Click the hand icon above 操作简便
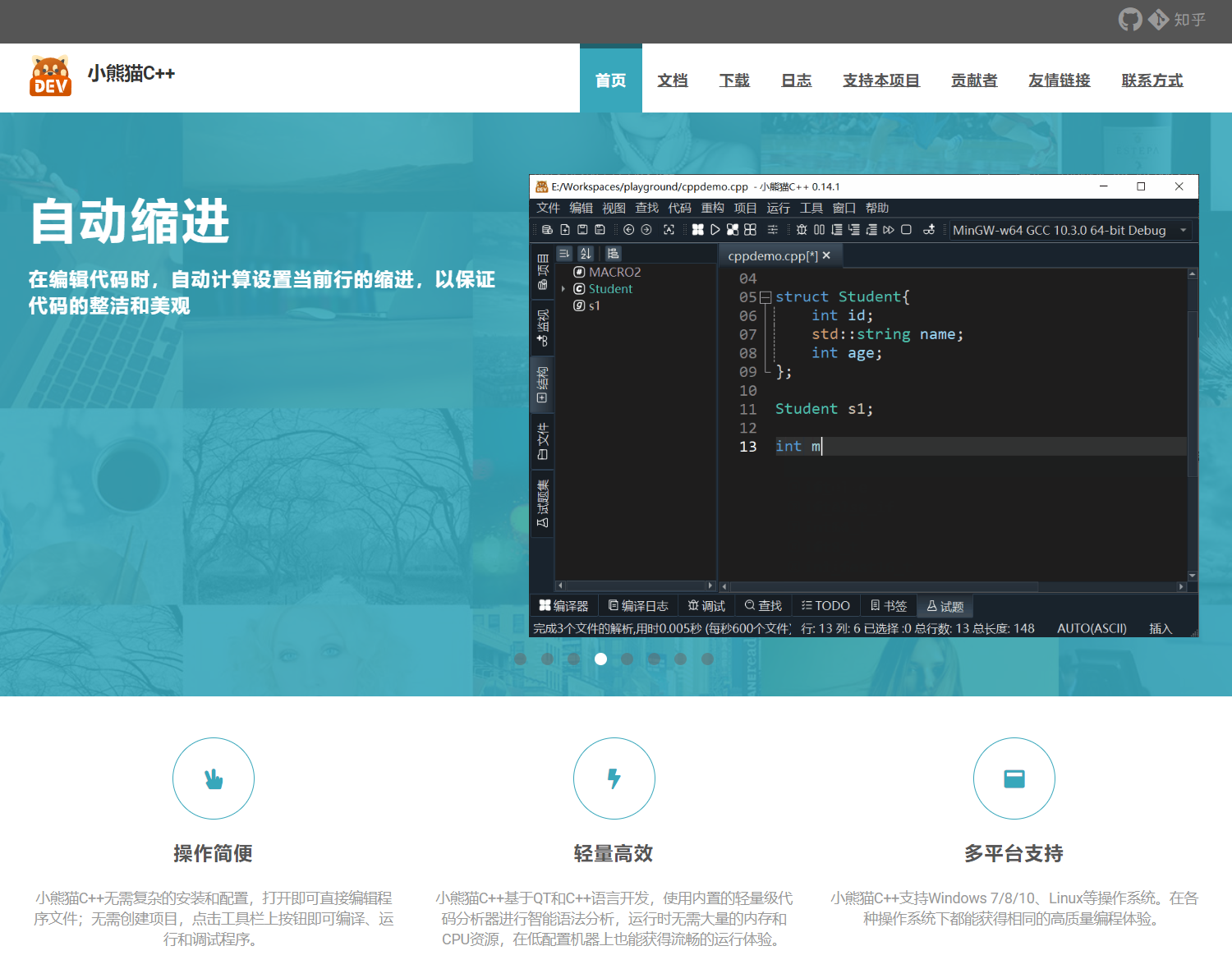The height and width of the screenshot is (969, 1232). click(214, 778)
